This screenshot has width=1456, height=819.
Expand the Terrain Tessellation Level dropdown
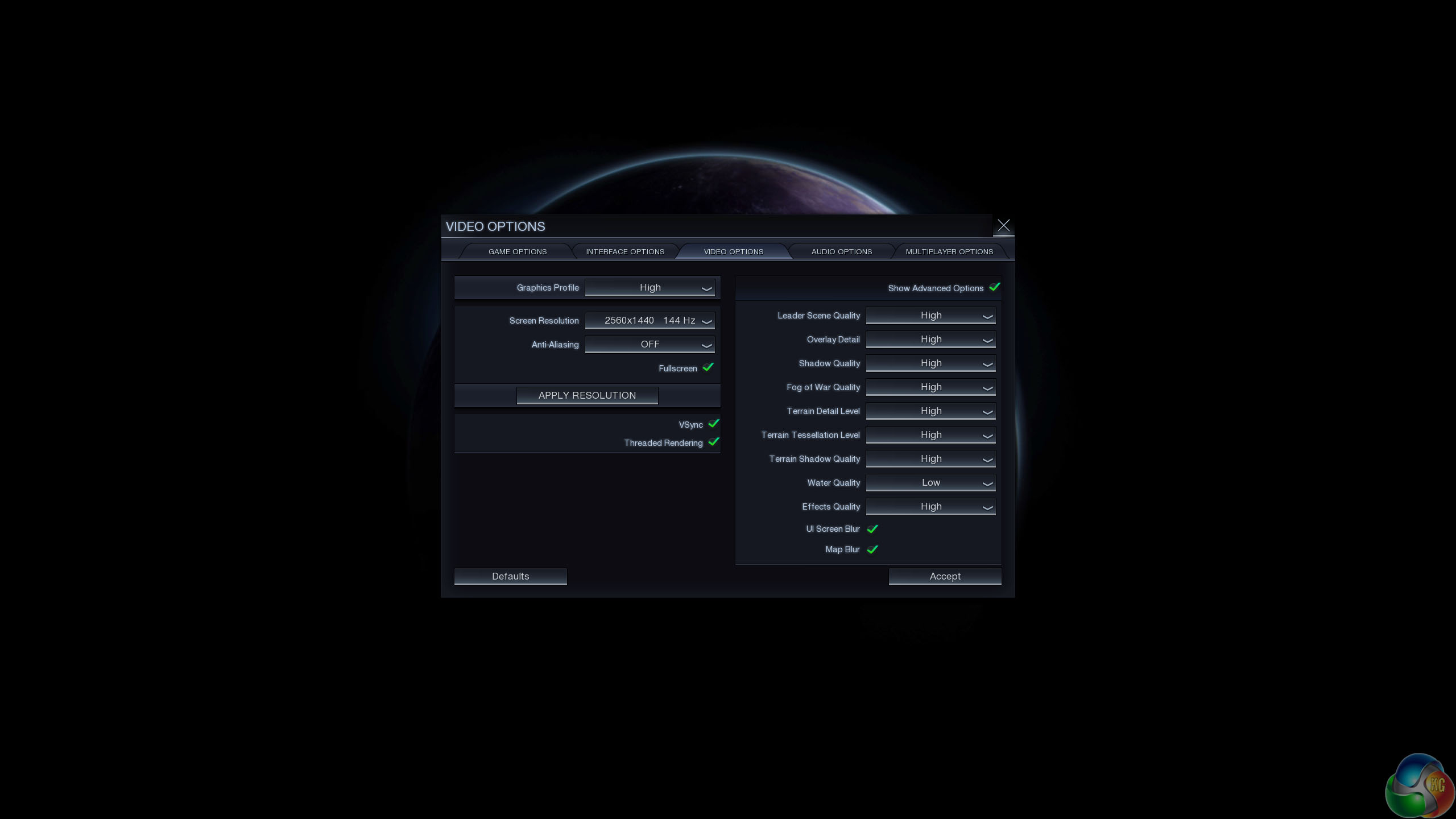point(930,435)
